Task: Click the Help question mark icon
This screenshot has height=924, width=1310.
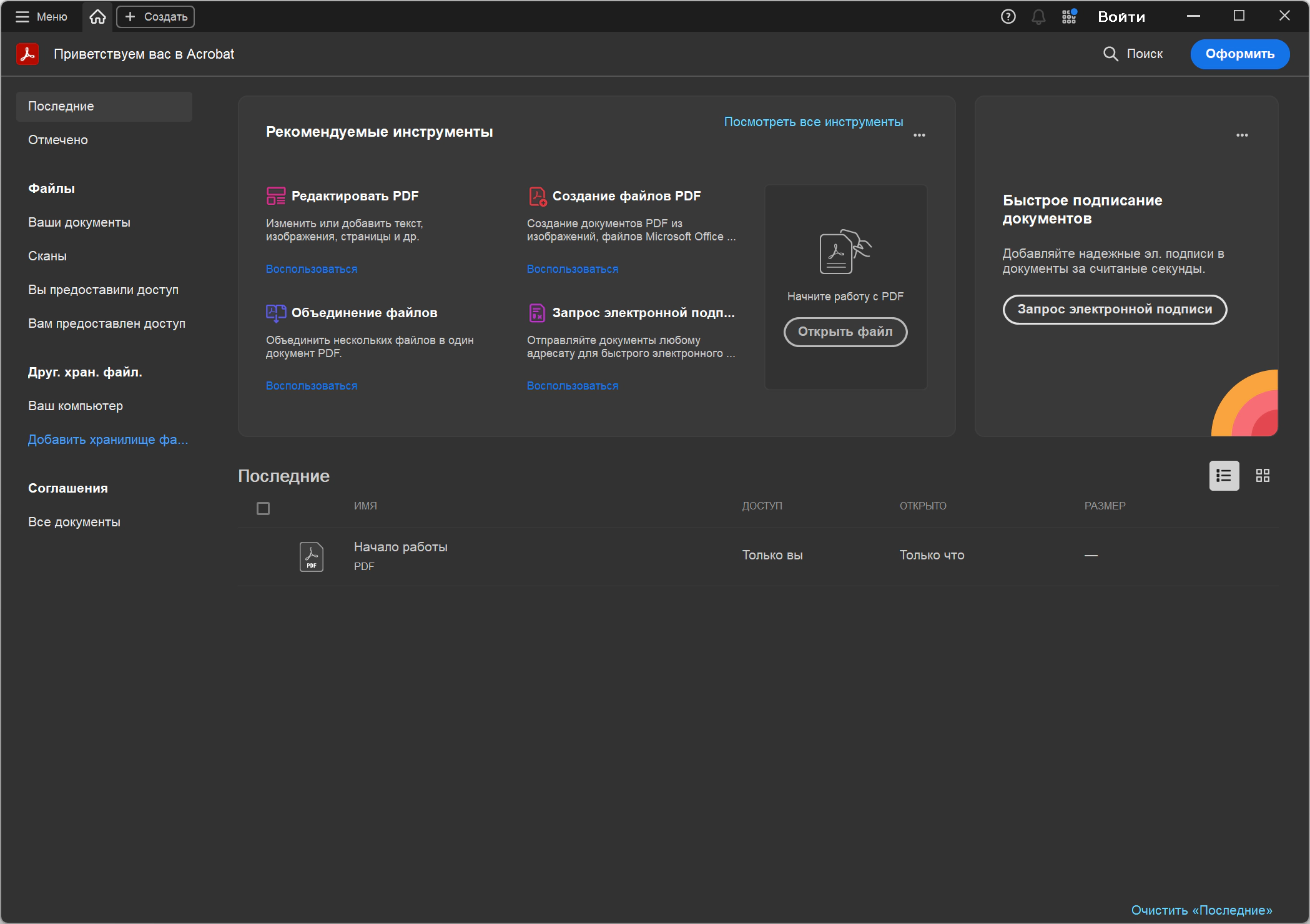Action: [x=1008, y=17]
